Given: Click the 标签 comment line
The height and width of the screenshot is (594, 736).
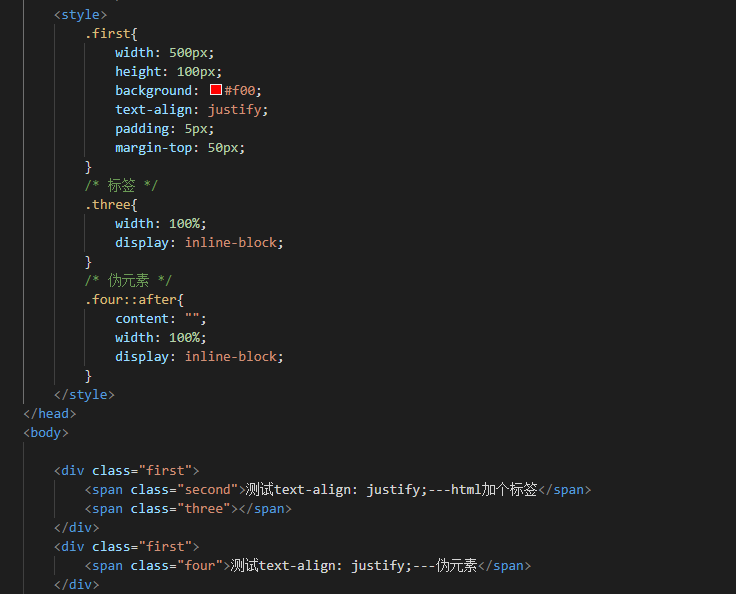Looking at the screenshot, I should pos(121,185).
